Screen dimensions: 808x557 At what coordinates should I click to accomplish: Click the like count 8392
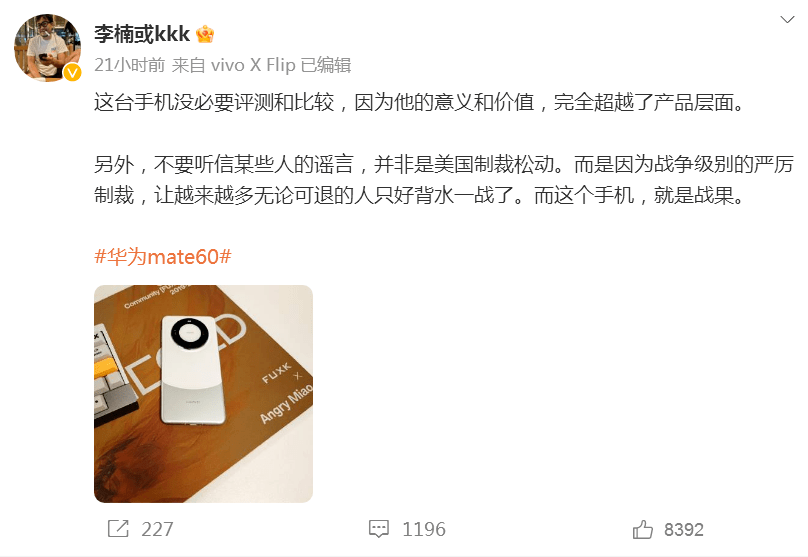pyautogui.click(x=684, y=529)
